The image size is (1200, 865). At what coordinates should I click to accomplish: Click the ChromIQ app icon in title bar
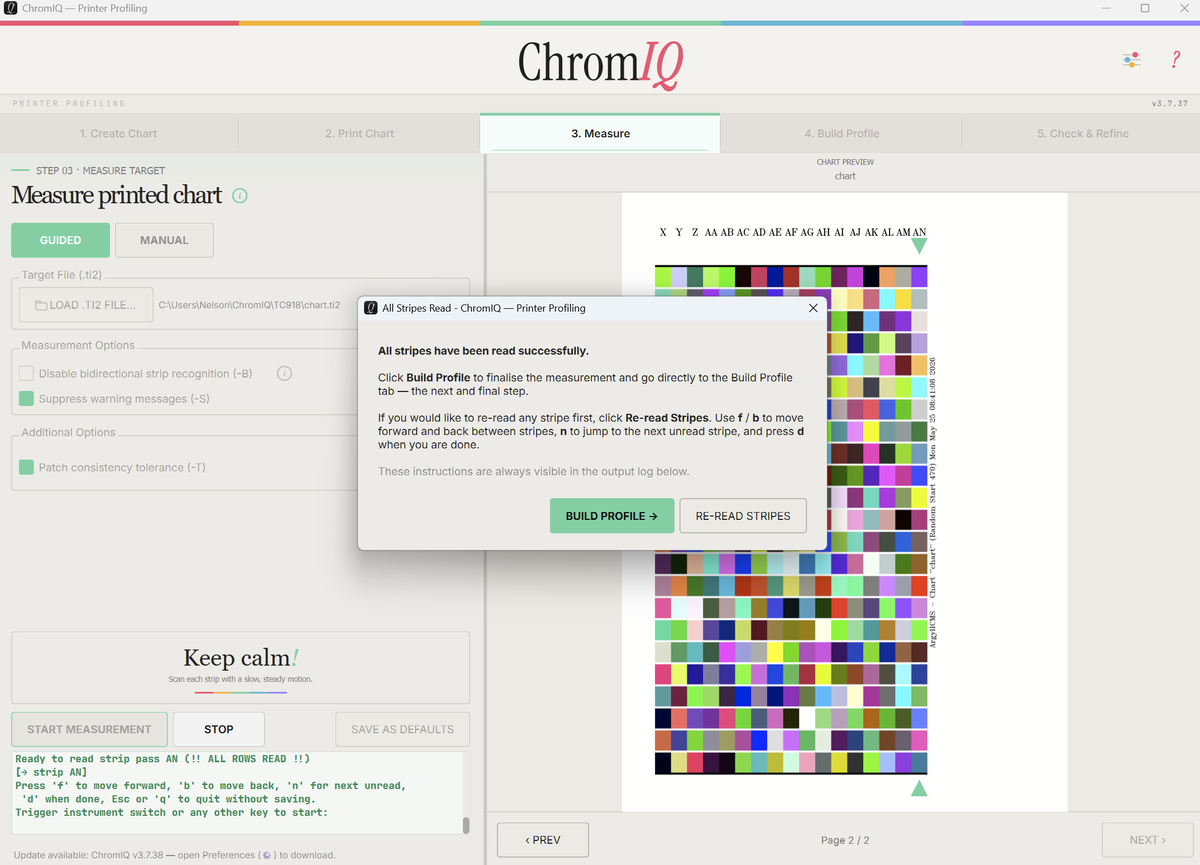coord(11,8)
